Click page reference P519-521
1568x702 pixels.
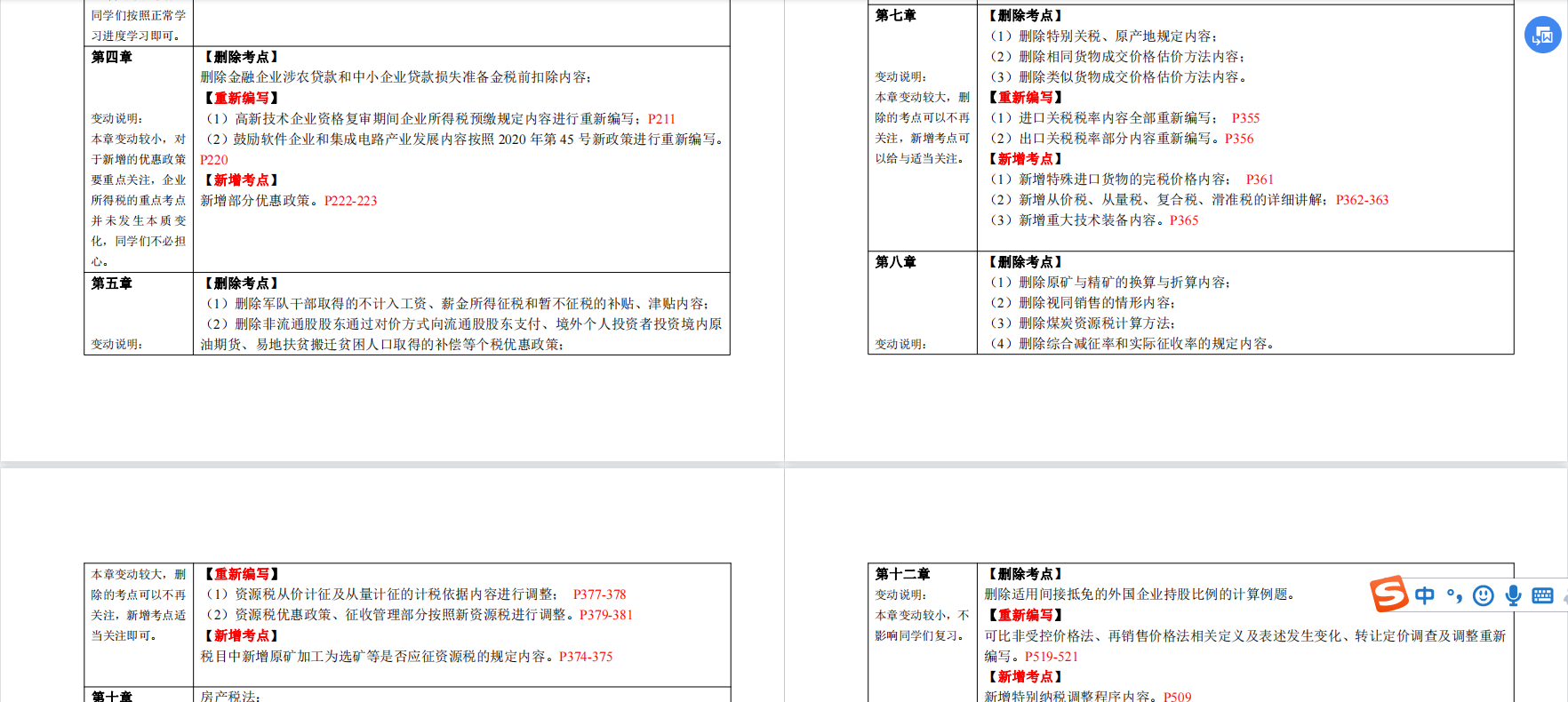[1051, 657]
